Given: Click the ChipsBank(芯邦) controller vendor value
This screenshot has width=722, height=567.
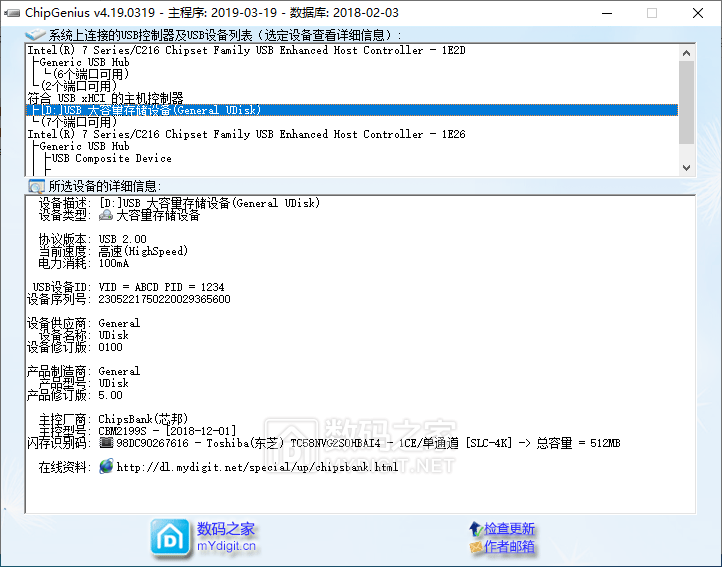Looking at the screenshot, I should (x=143, y=419).
